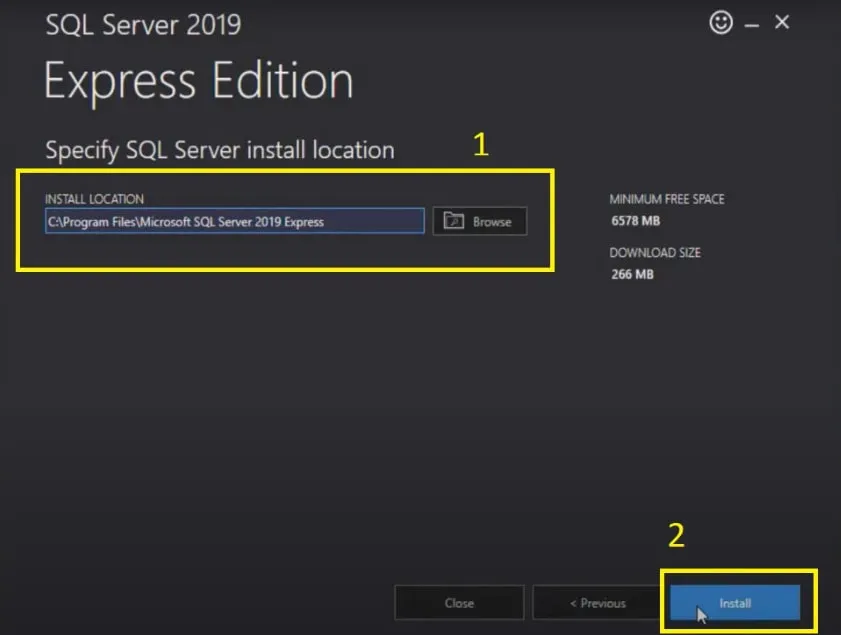Click the mouse cursor position near Install
The height and width of the screenshot is (635, 841).
[x=699, y=613]
